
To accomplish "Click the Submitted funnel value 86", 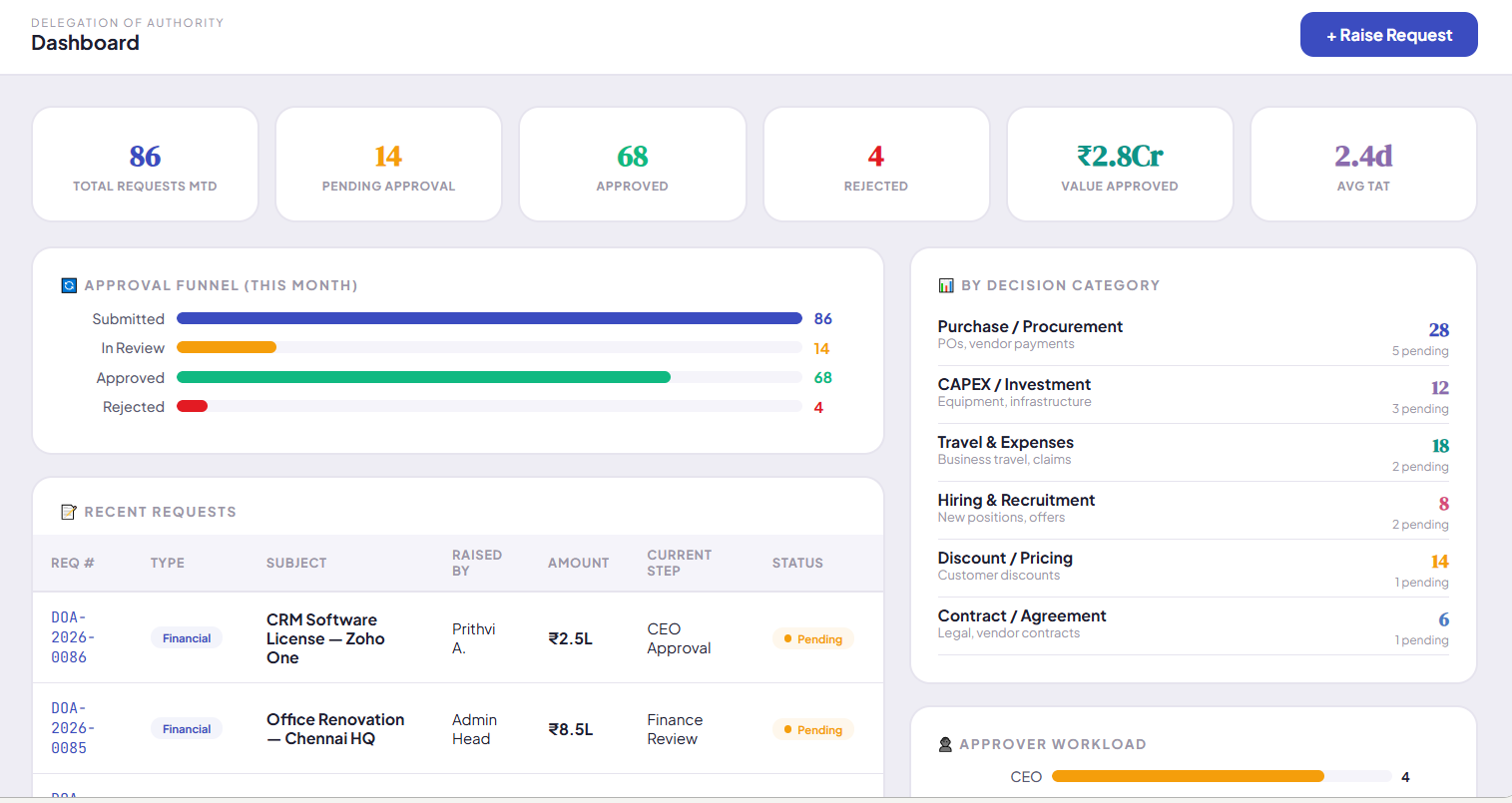I will [x=823, y=319].
